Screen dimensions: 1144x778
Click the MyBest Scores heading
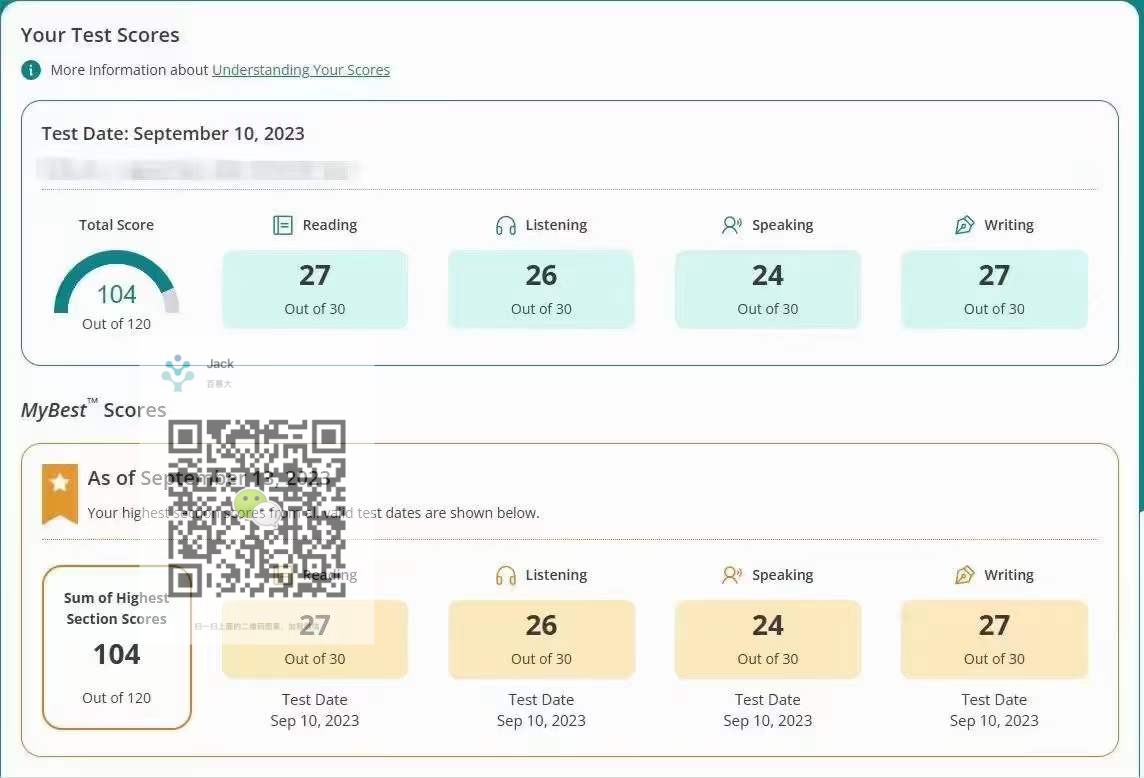(x=93, y=409)
